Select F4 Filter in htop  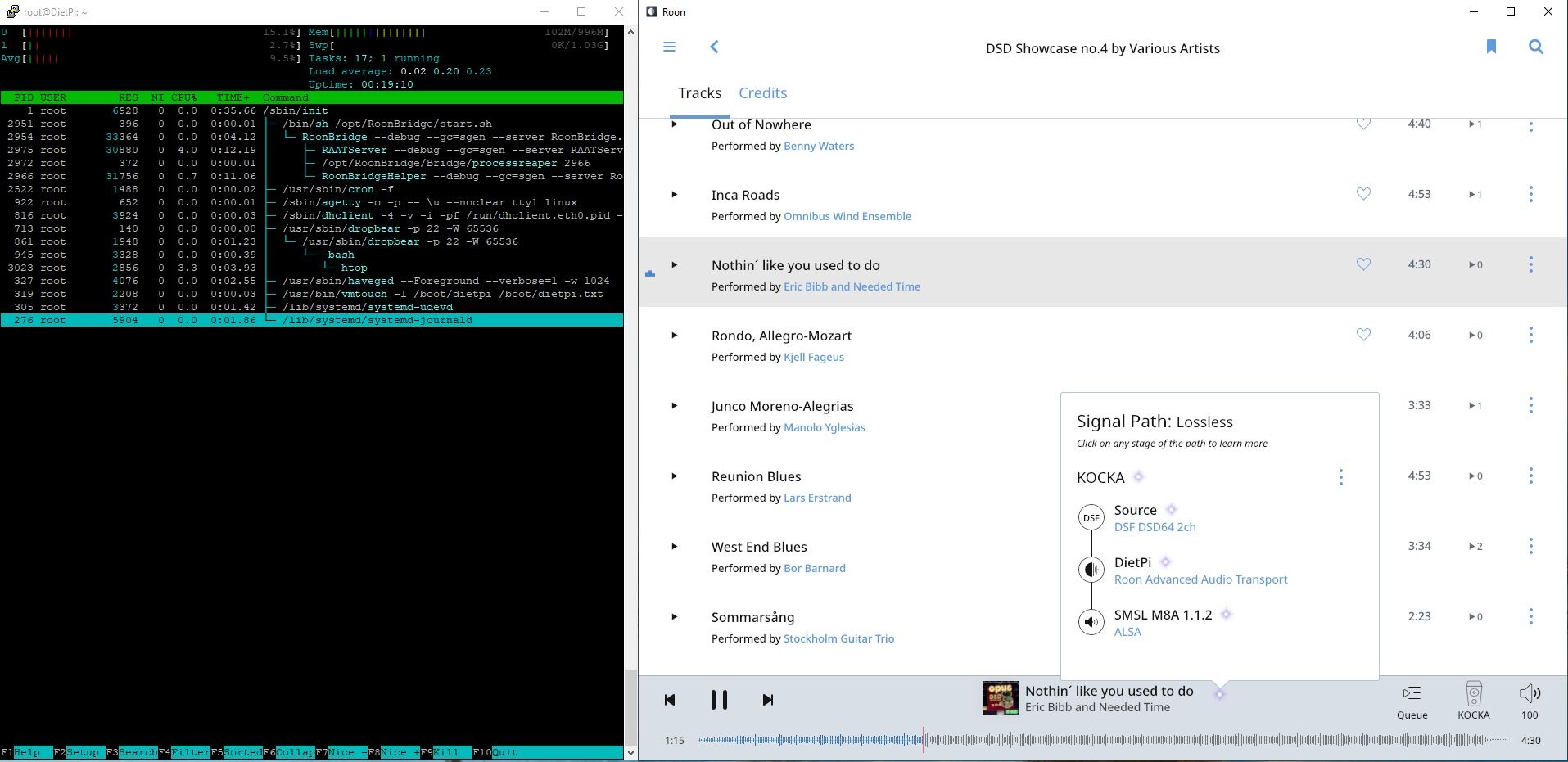(x=183, y=752)
